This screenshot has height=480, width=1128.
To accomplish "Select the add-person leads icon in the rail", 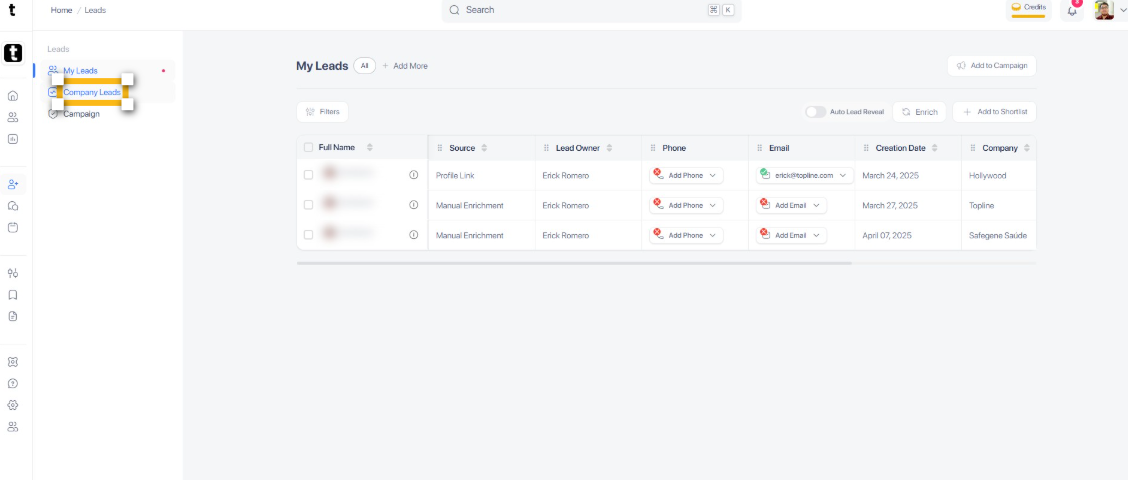I will click(x=12, y=184).
